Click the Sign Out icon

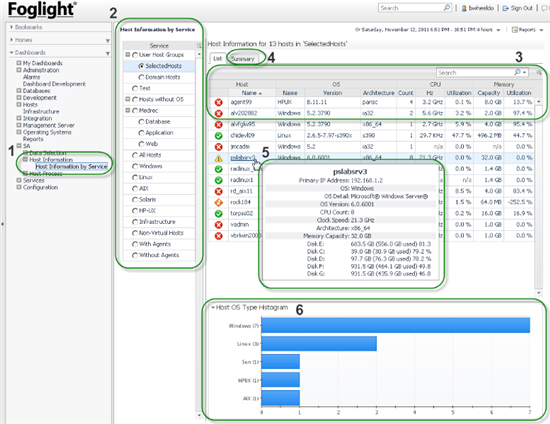(x=505, y=8)
